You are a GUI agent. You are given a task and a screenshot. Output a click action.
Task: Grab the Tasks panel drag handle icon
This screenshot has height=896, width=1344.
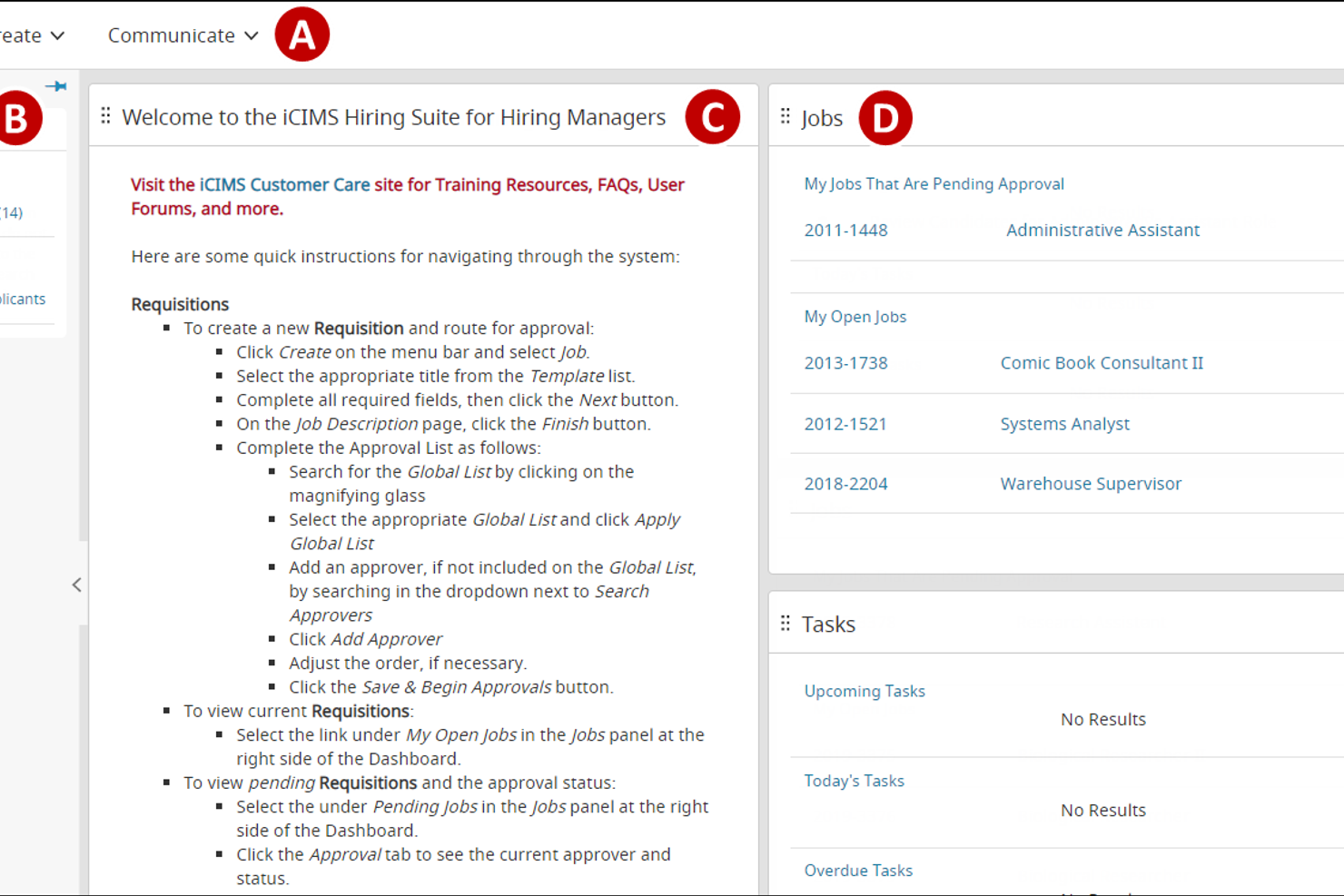(x=784, y=623)
